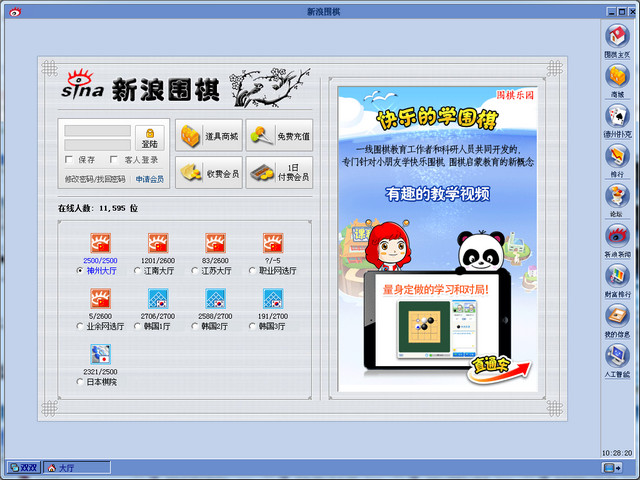Click the 江南大厅 hall icon
Viewport: 640px width, 480px height.
point(158,243)
